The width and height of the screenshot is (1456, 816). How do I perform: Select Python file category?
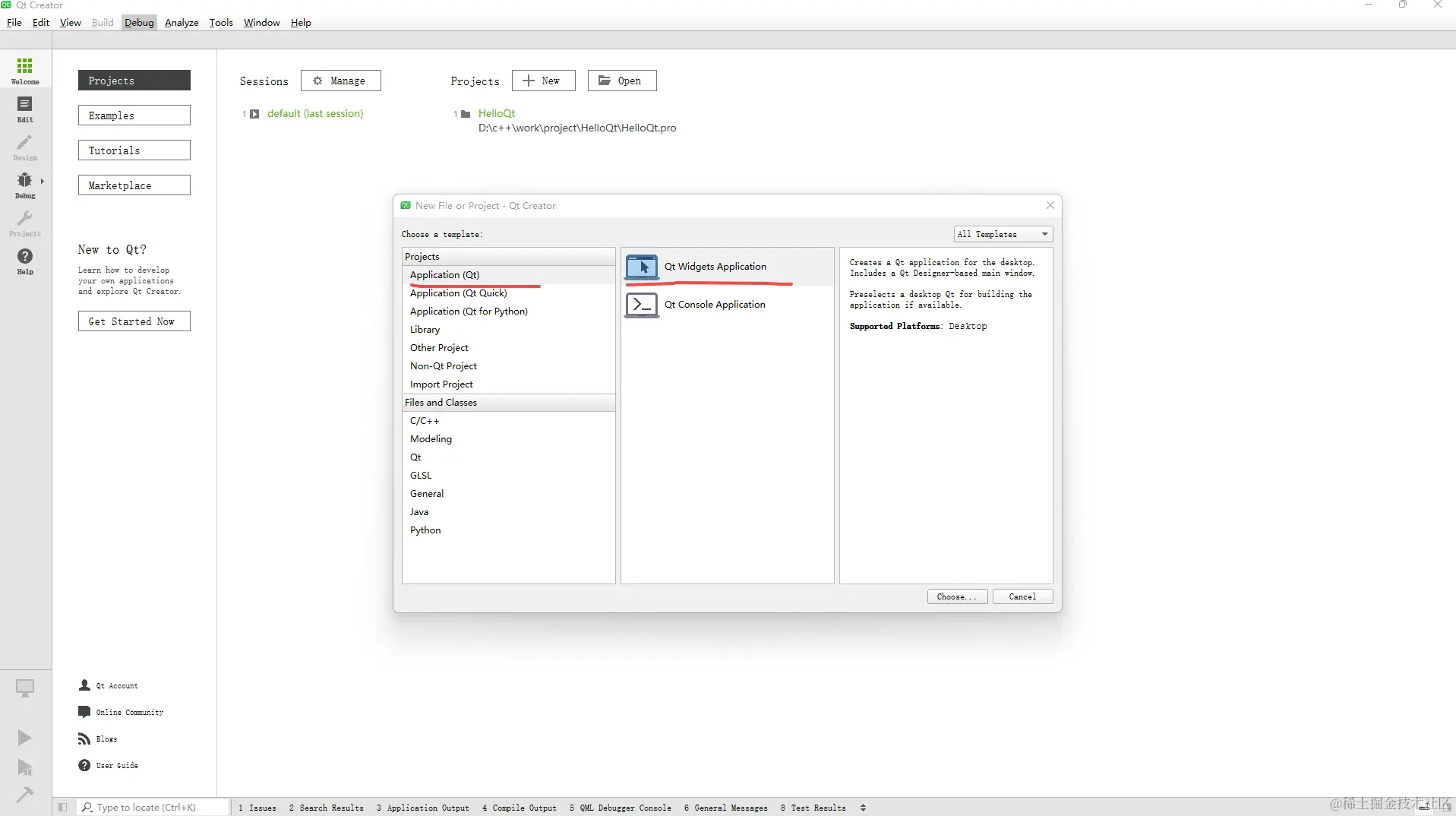click(x=508, y=530)
